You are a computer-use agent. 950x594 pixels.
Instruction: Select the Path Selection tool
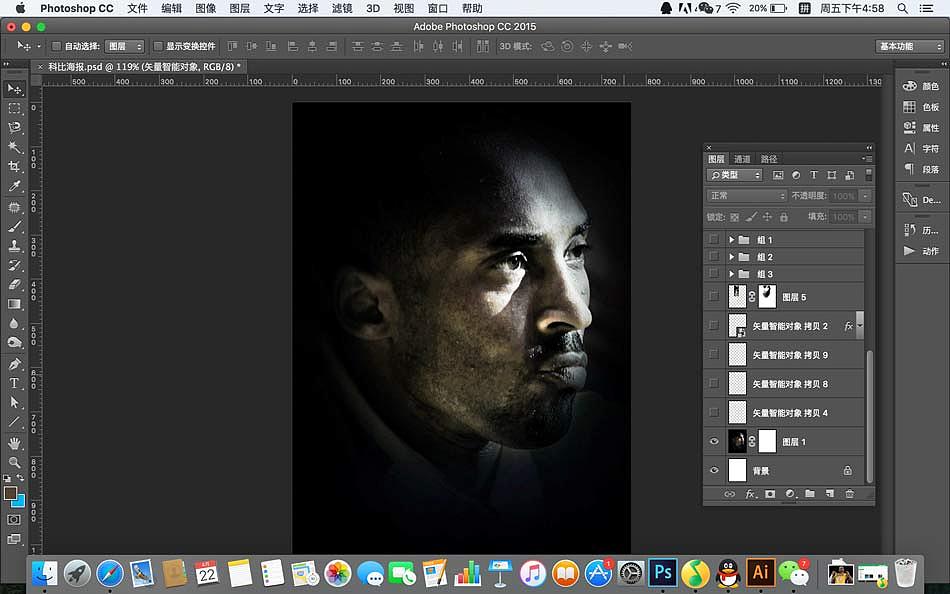coord(15,403)
